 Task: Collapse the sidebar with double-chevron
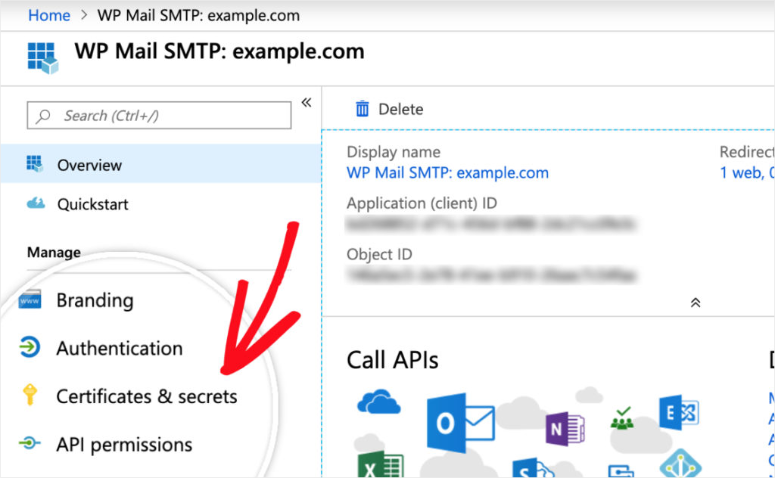pyautogui.click(x=306, y=102)
